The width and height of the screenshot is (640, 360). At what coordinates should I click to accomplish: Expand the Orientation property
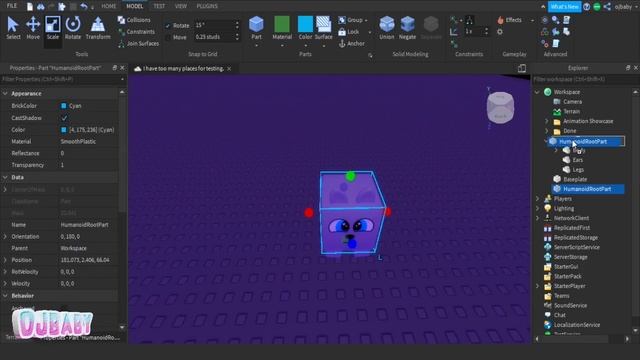tap(5, 236)
